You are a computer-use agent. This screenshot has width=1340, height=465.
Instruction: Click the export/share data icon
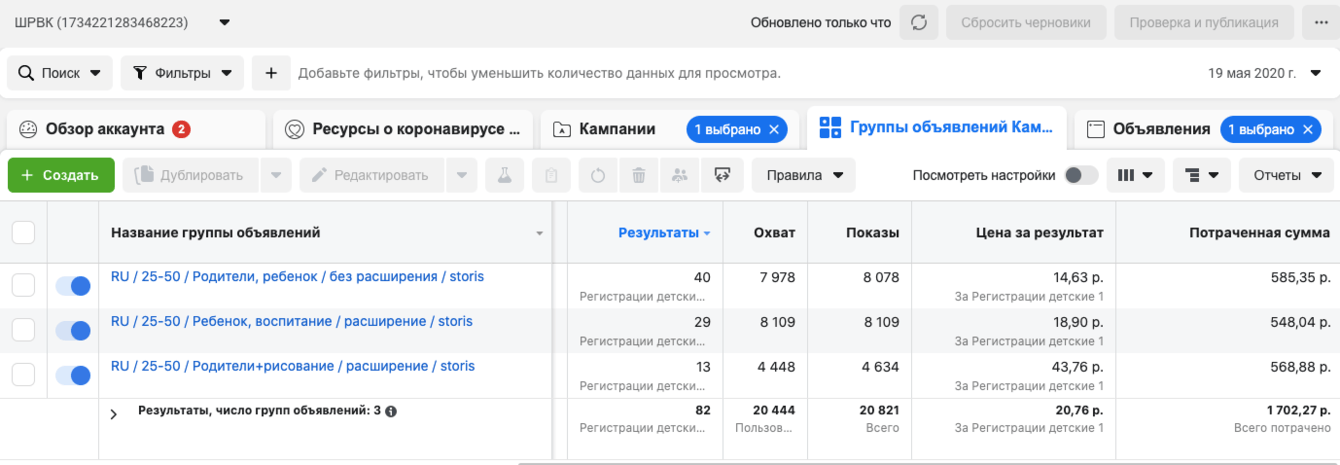click(x=722, y=175)
